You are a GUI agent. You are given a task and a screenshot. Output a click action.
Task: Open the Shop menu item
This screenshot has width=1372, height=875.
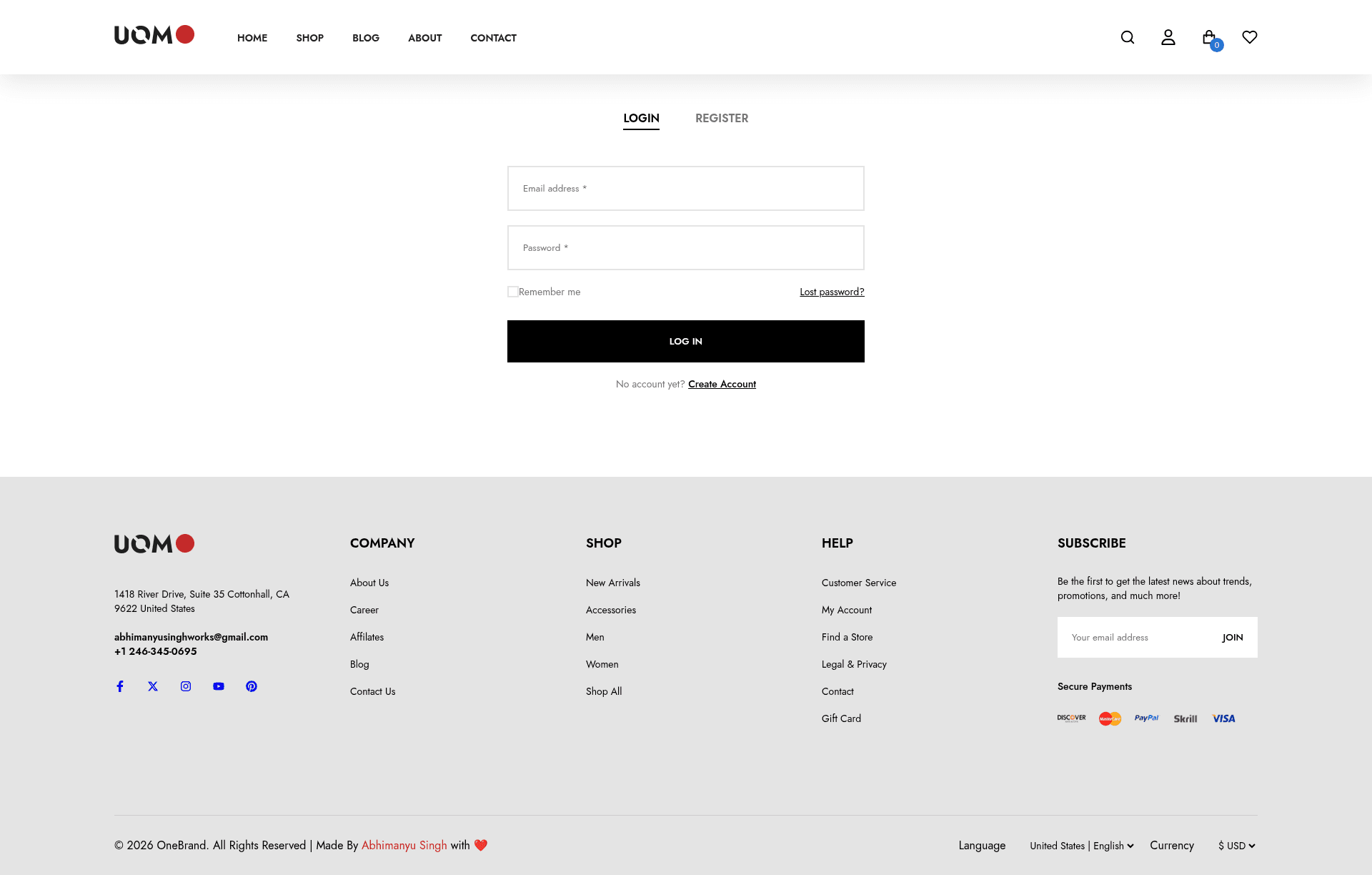[309, 38]
